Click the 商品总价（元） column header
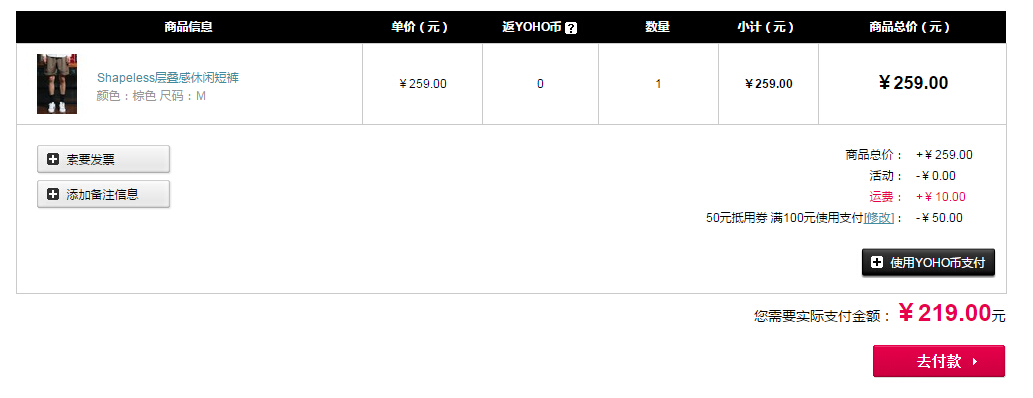Screen dimensions: 1033x398 (x=910, y=27)
